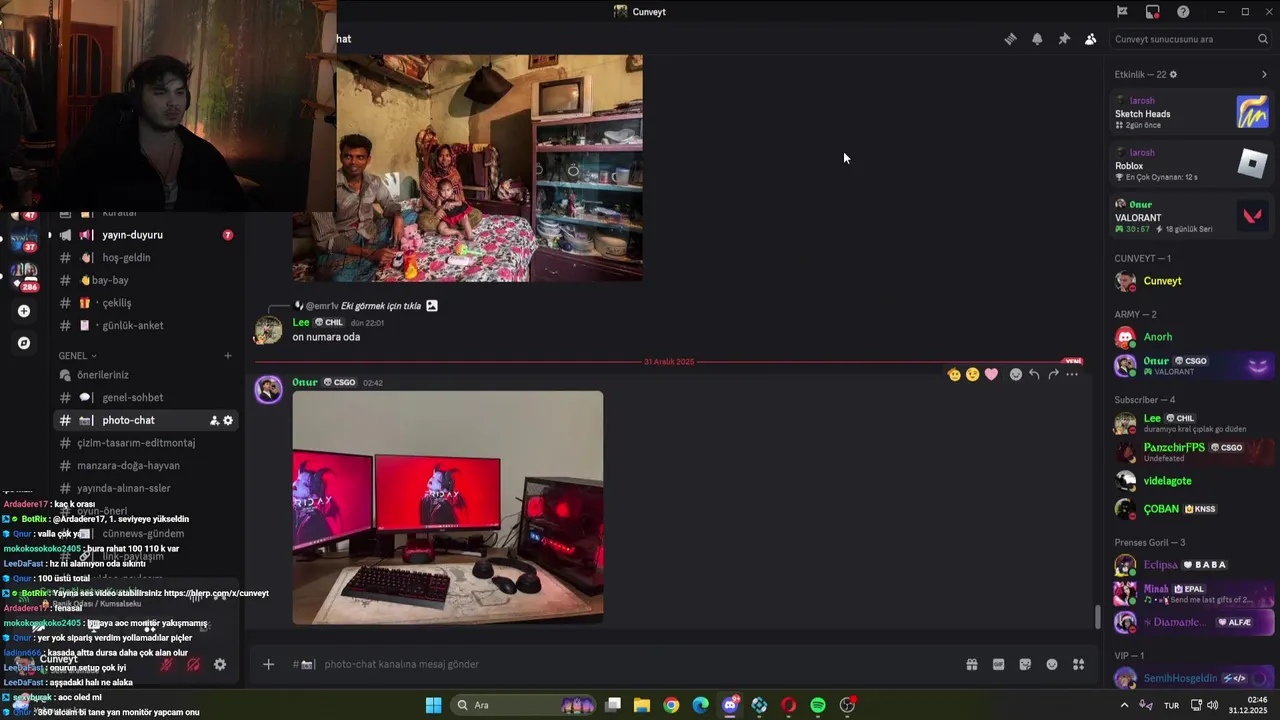Image resolution: width=1280 pixels, height=720 pixels.
Task: Open the gift icon in message bar
Action: (971, 664)
